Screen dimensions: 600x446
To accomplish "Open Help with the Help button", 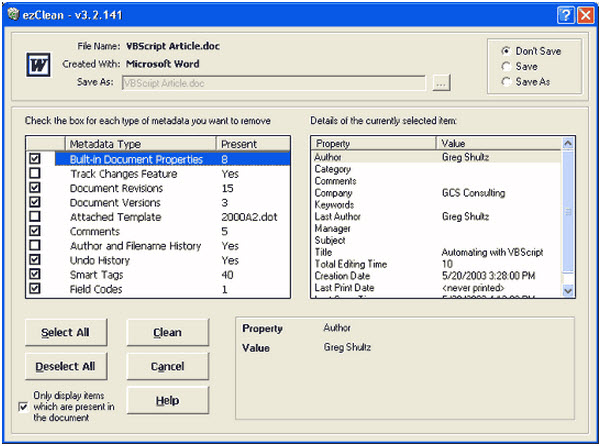I will pyautogui.click(x=168, y=400).
